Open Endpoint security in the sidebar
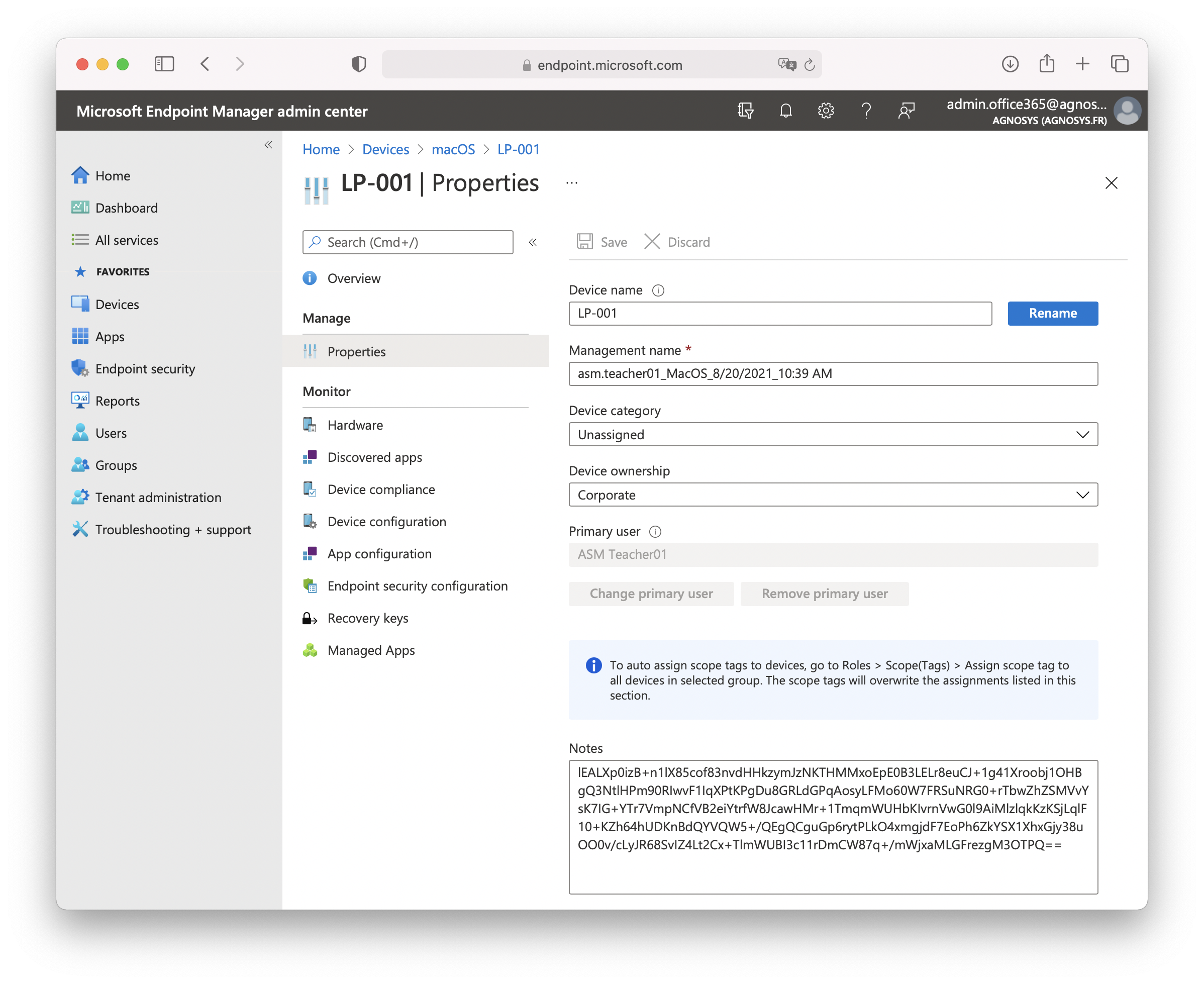The image size is (1204, 984). (x=145, y=369)
